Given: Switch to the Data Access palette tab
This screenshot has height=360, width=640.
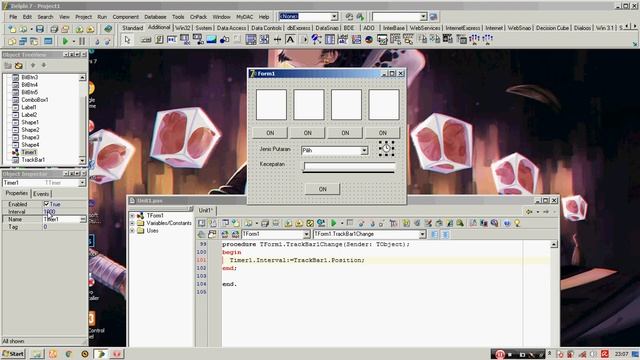Looking at the screenshot, I should pos(231,28).
